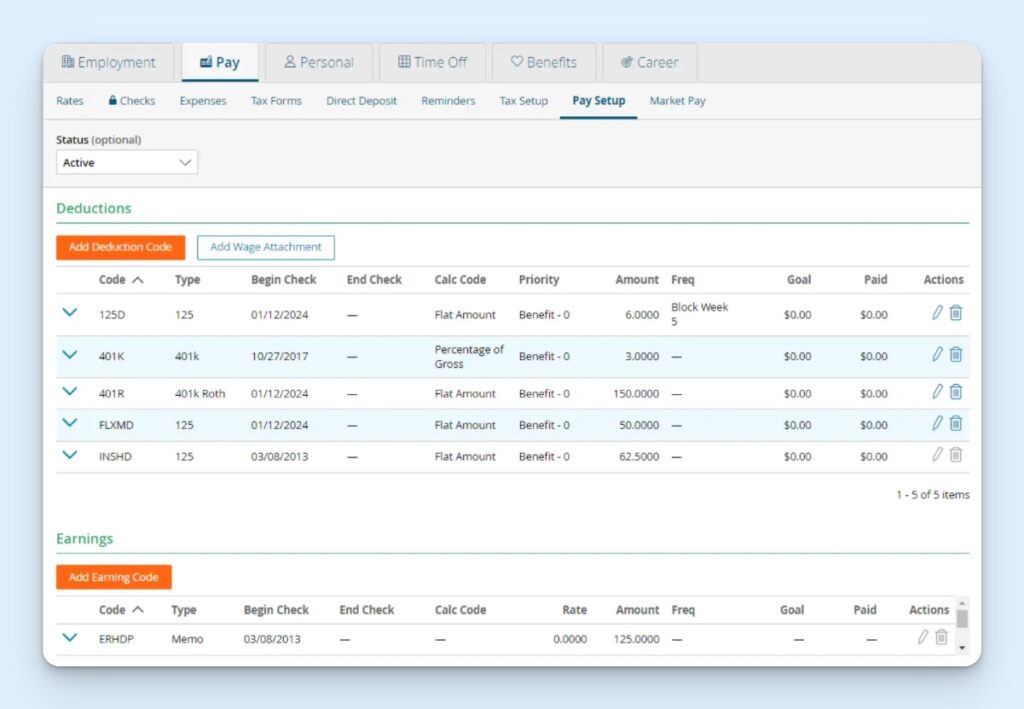Click the Earnings scrollbar down arrow
1024x709 pixels.
click(x=962, y=648)
